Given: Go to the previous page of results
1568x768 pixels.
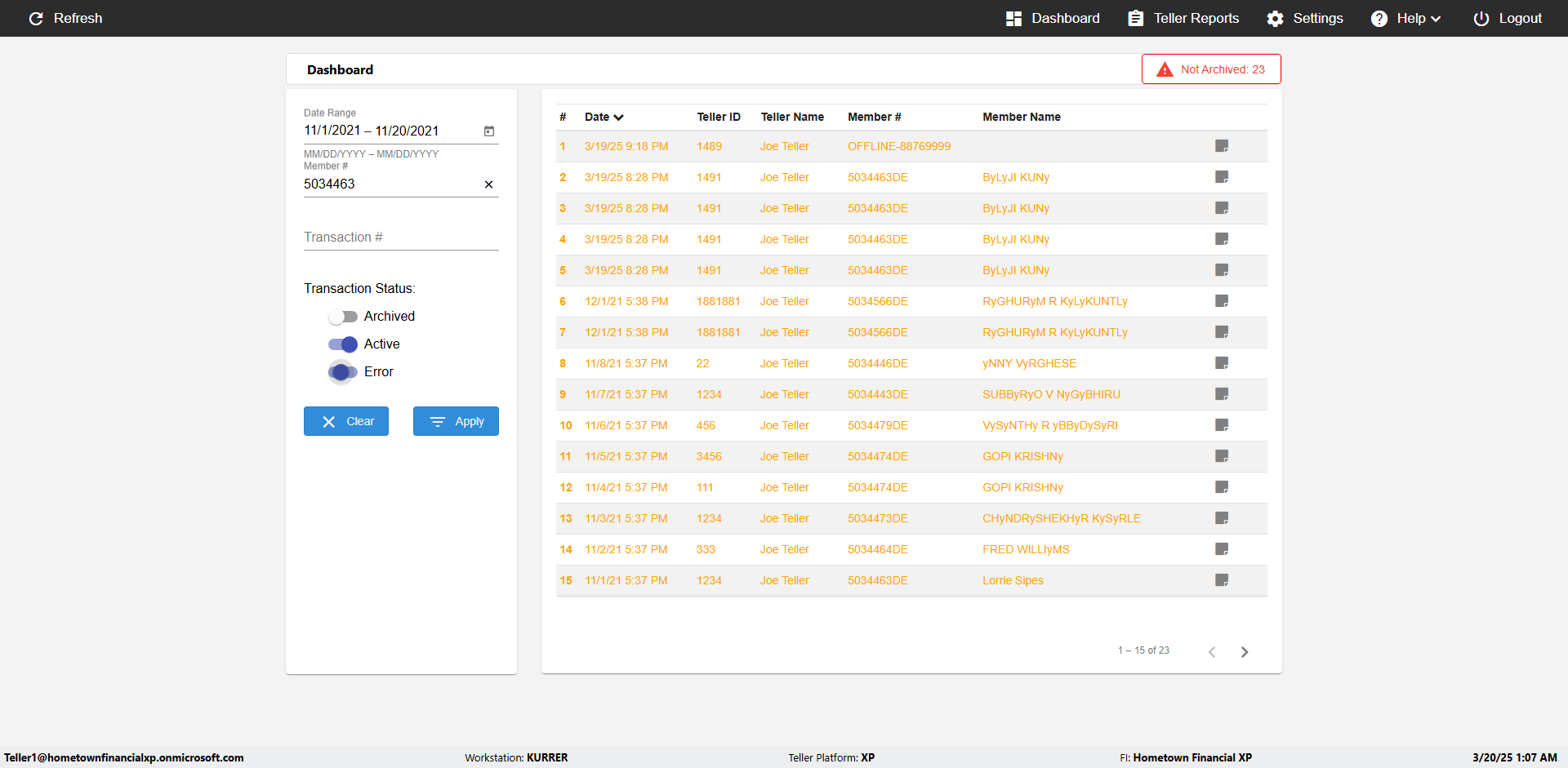Looking at the screenshot, I should coord(1212,651).
